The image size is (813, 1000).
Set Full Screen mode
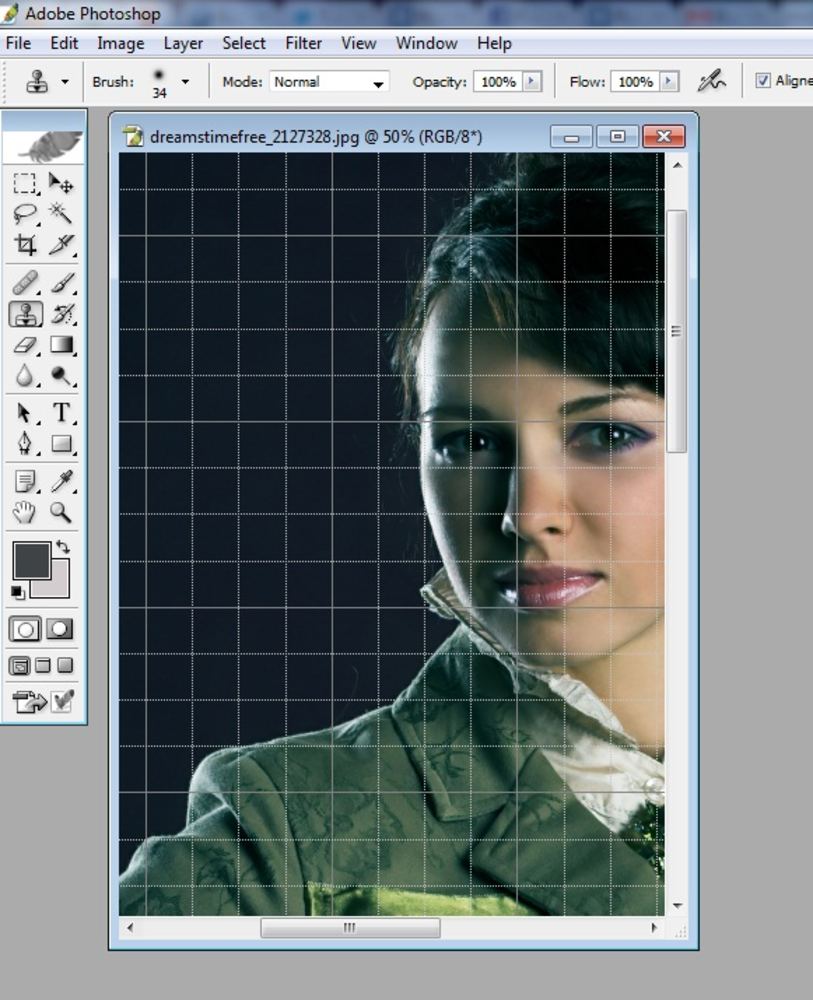pos(65,666)
